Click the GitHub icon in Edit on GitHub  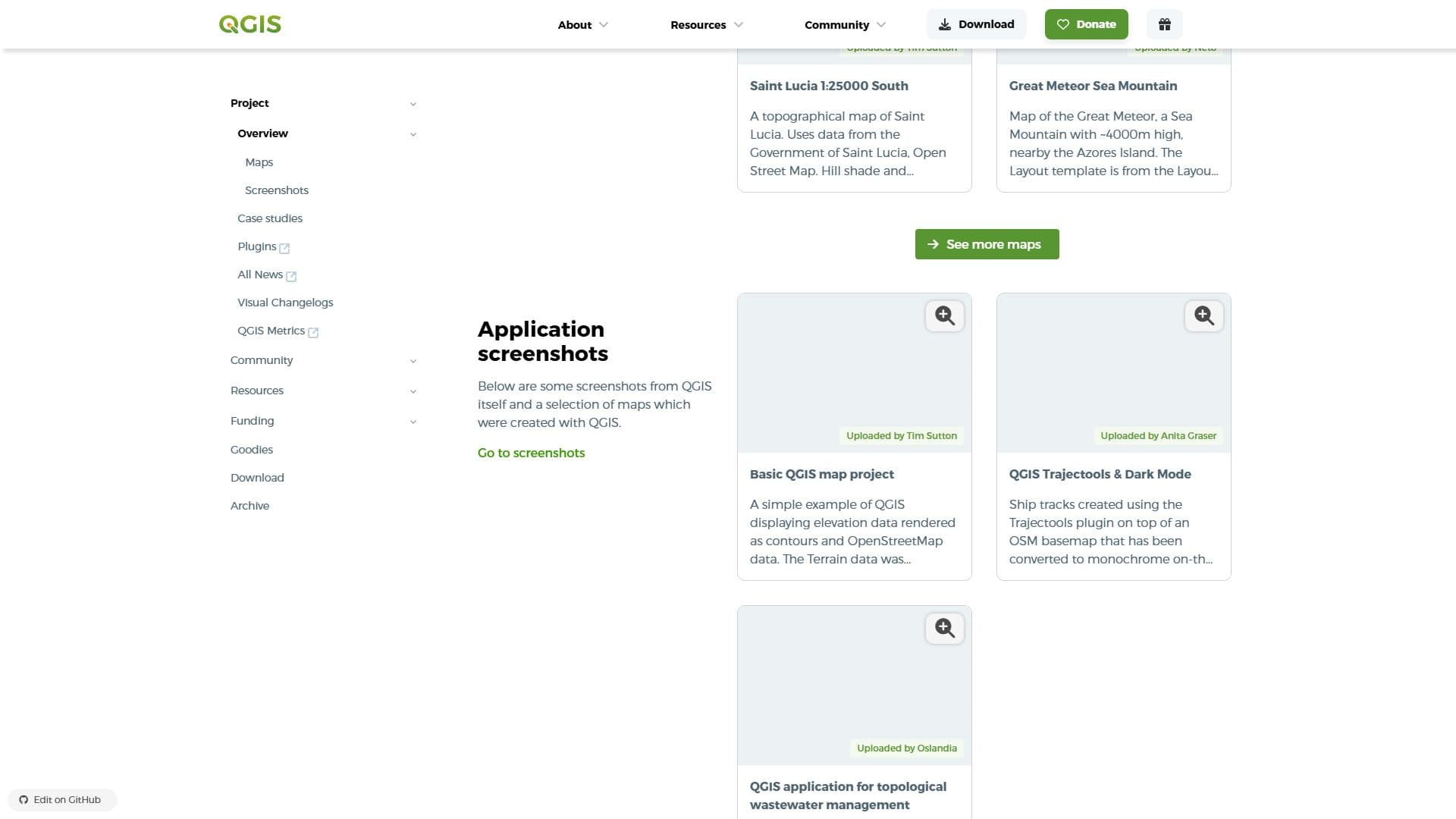[x=24, y=800]
